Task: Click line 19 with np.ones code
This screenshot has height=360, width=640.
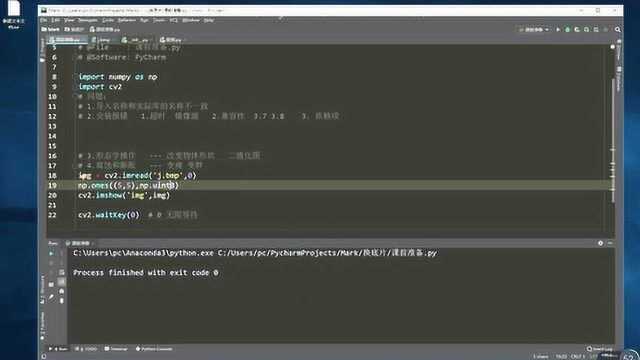Action: [x=128, y=185]
